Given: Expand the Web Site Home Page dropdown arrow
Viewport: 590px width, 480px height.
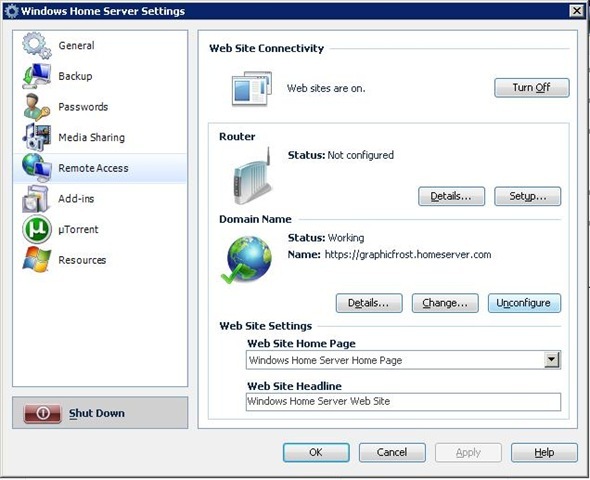Looking at the screenshot, I should click(552, 360).
